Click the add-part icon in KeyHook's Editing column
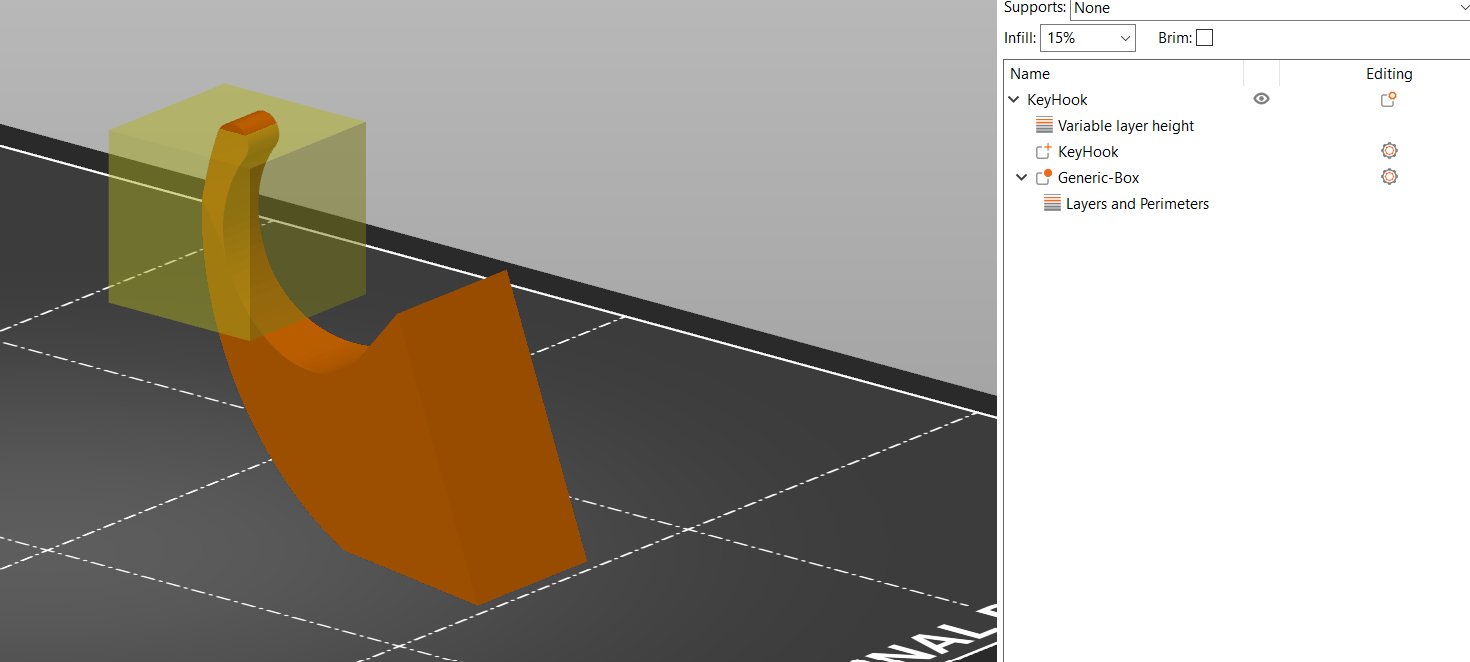The image size is (1470, 662). pos(1388,99)
